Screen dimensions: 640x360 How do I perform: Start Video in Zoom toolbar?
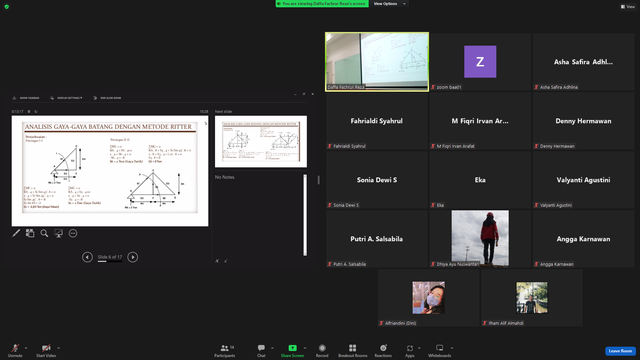46,350
